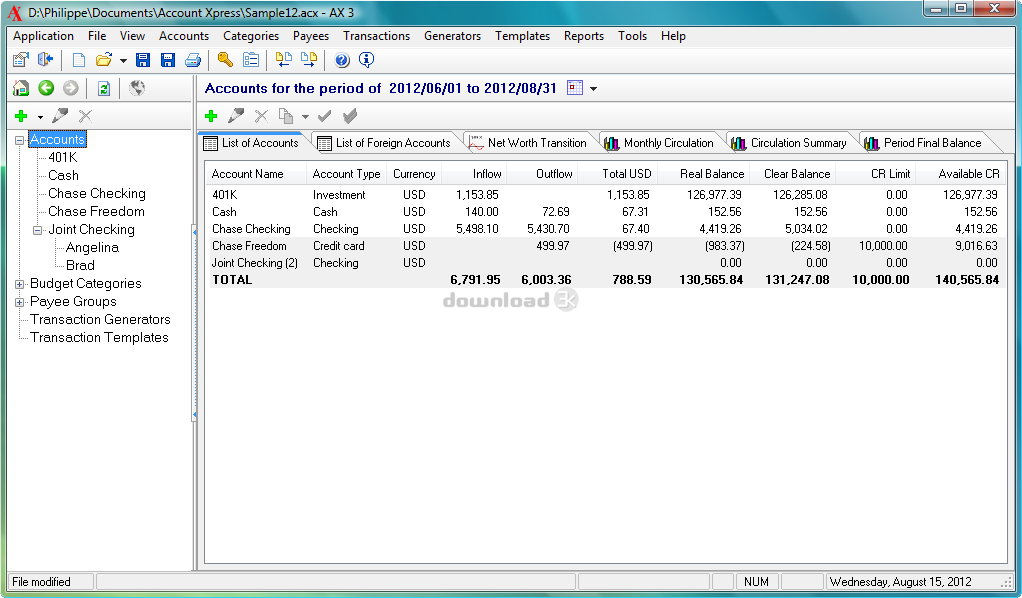Open the period dropdown arrow after the calendar icon
The height and width of the screenshot is (598, 1022).
point(593,89)
